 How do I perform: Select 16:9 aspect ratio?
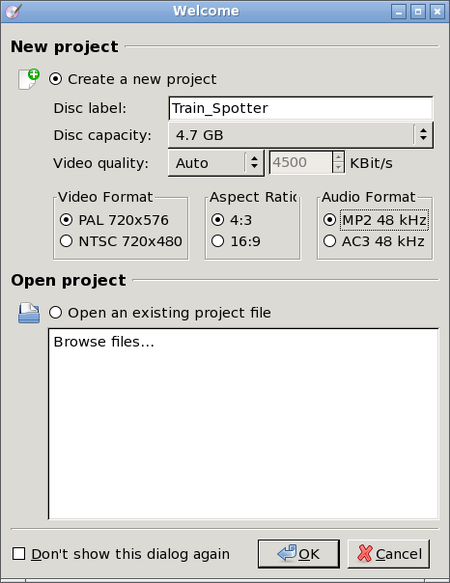pos(218,241)
